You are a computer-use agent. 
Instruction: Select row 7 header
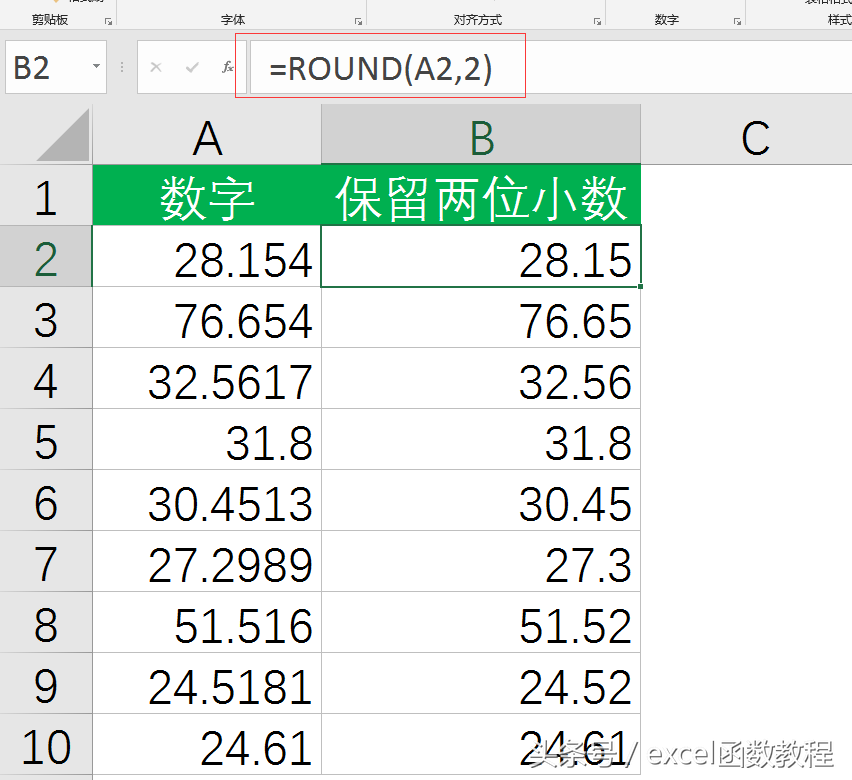coord(46,561)
